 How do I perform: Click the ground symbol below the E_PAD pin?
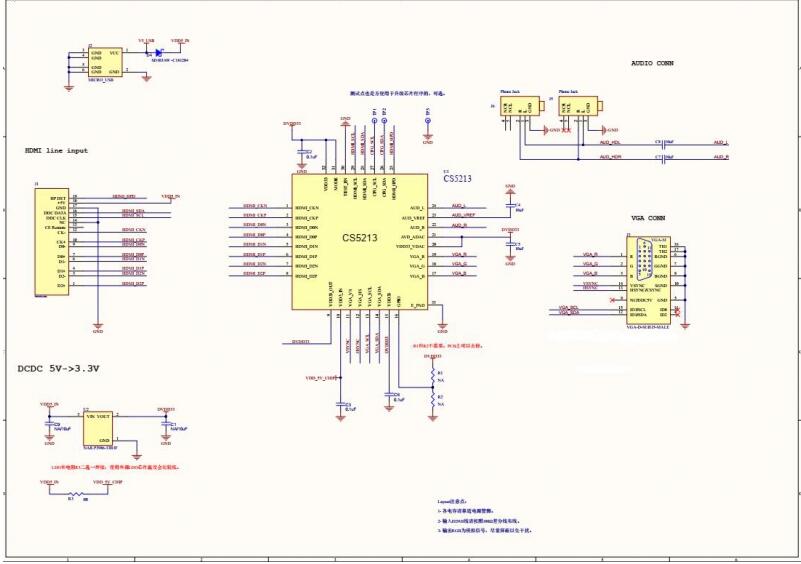442,325
